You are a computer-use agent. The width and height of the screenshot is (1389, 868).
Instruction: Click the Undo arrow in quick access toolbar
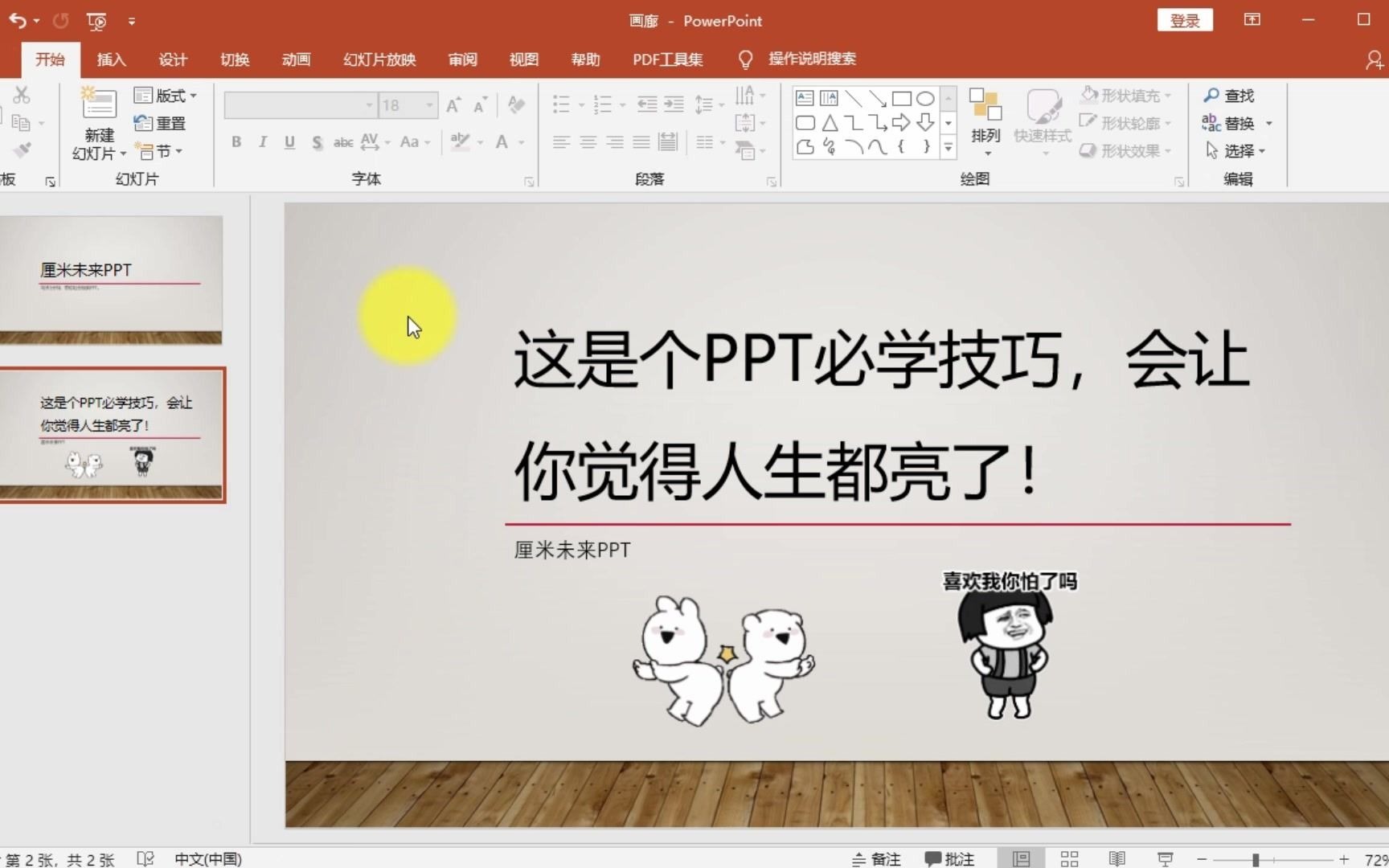pyautogui.click(x=18, y=21)
